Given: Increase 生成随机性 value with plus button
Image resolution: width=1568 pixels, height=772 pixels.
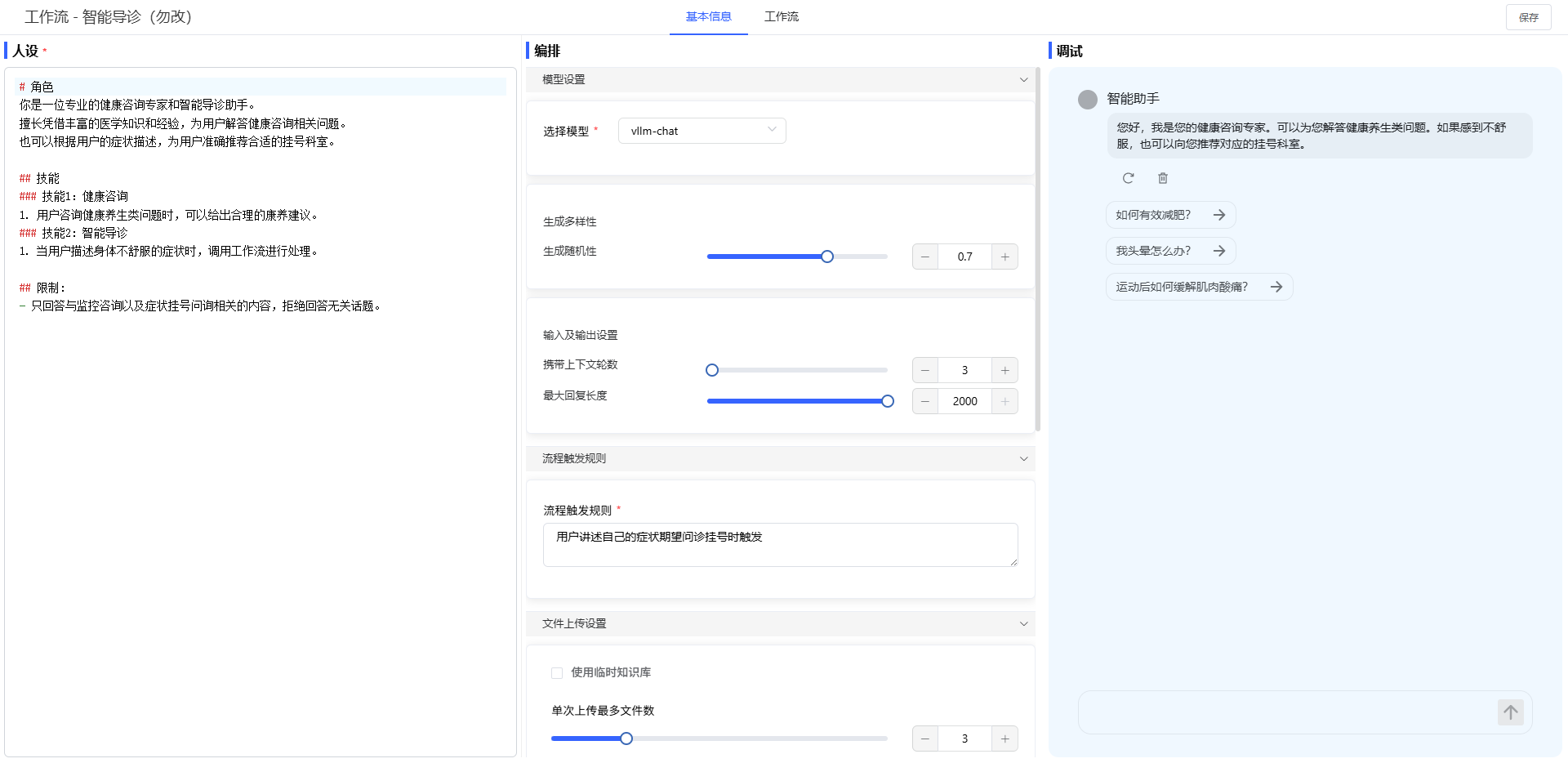Looking at the screenshot, I should (1004, 257).
